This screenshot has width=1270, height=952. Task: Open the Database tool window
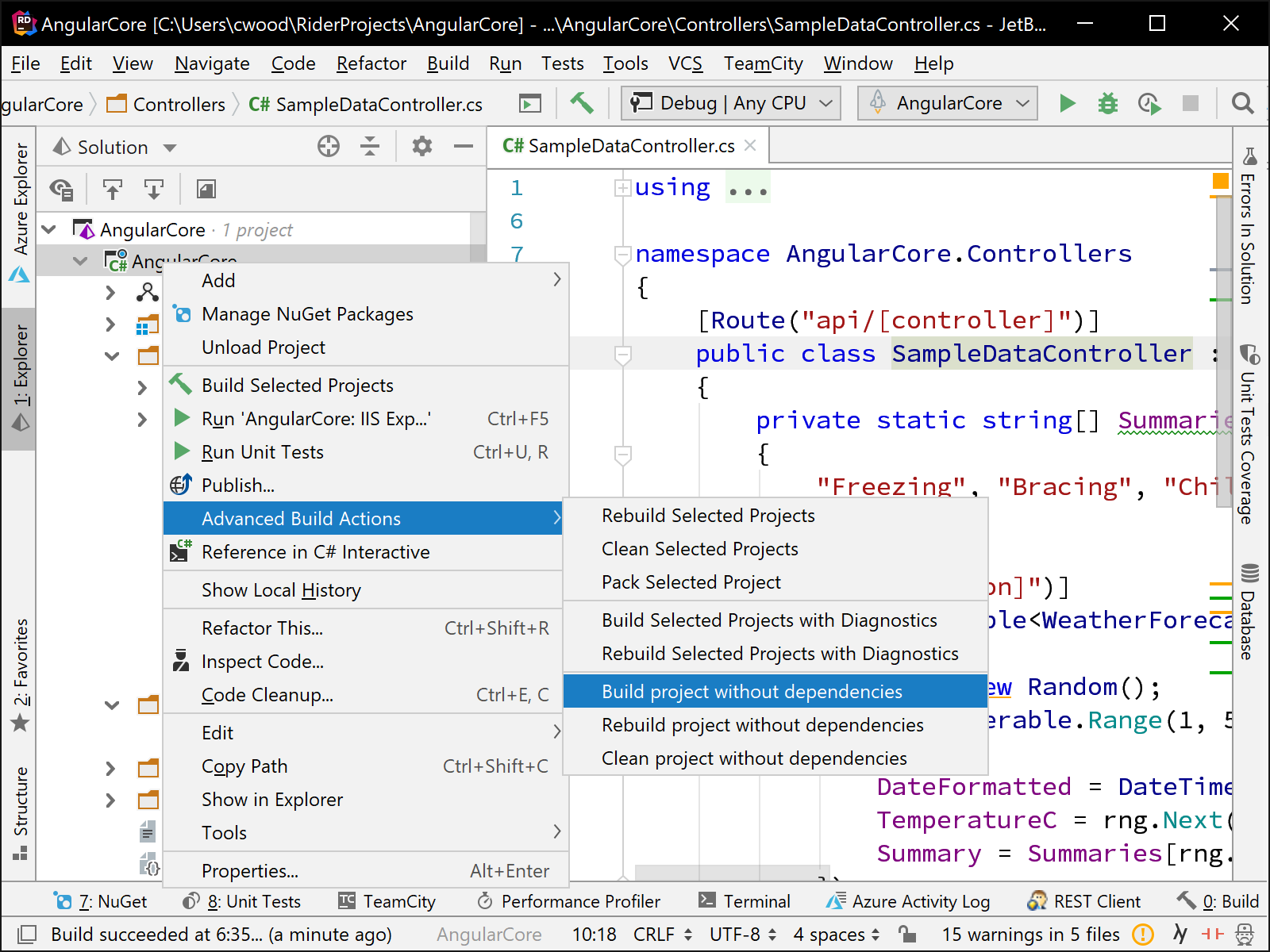(x=1249, y=612)
